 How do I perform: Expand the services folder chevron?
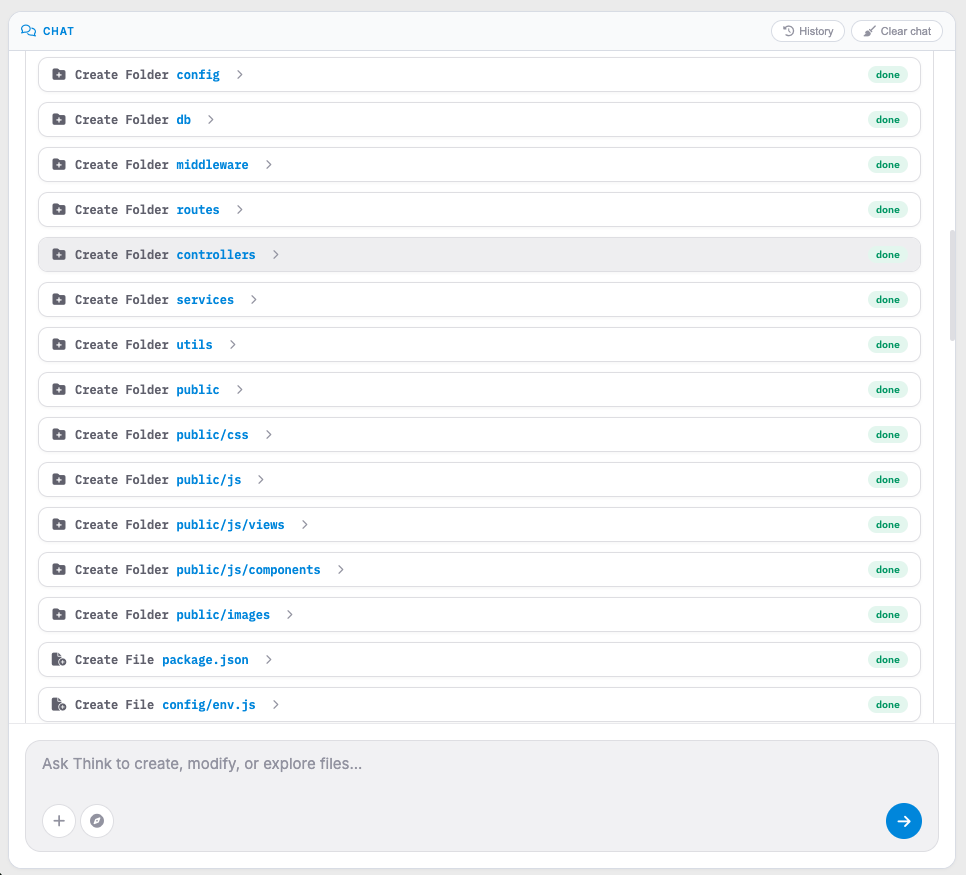coord(254,299)
